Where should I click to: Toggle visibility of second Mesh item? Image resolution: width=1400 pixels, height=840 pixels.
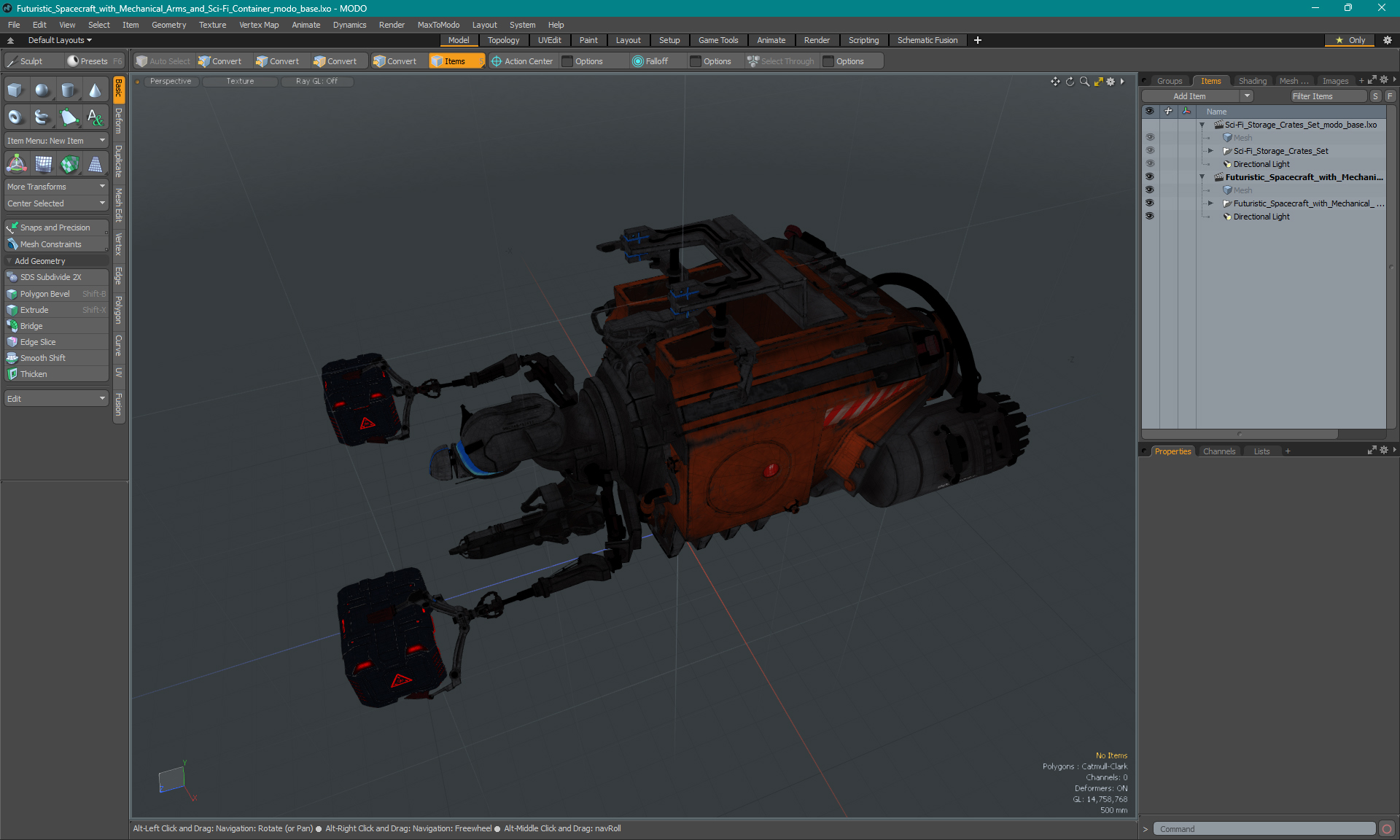coord(1150,190)
